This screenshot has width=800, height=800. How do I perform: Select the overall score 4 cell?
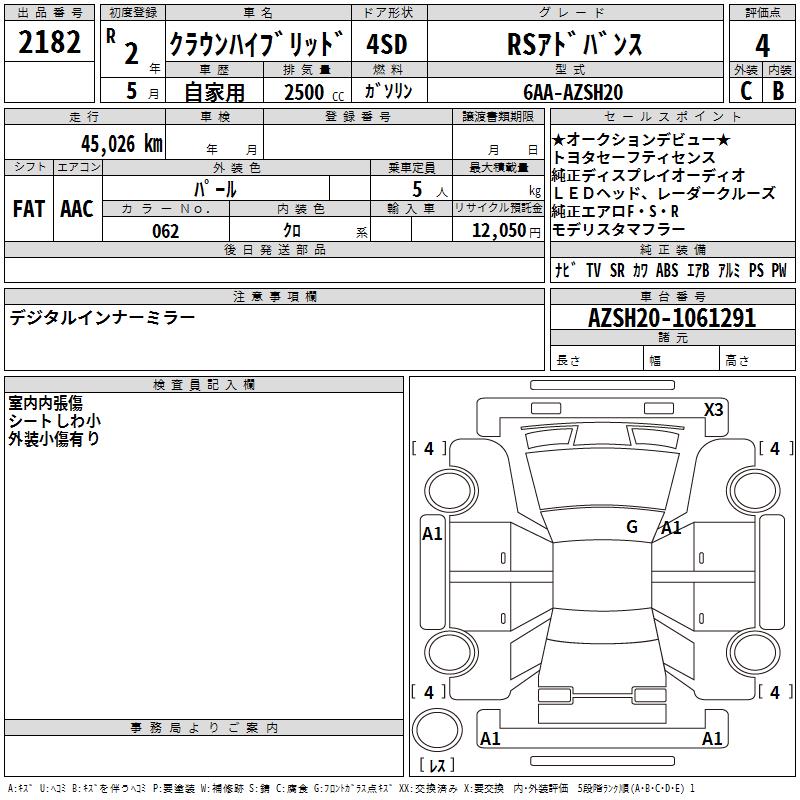762,44
